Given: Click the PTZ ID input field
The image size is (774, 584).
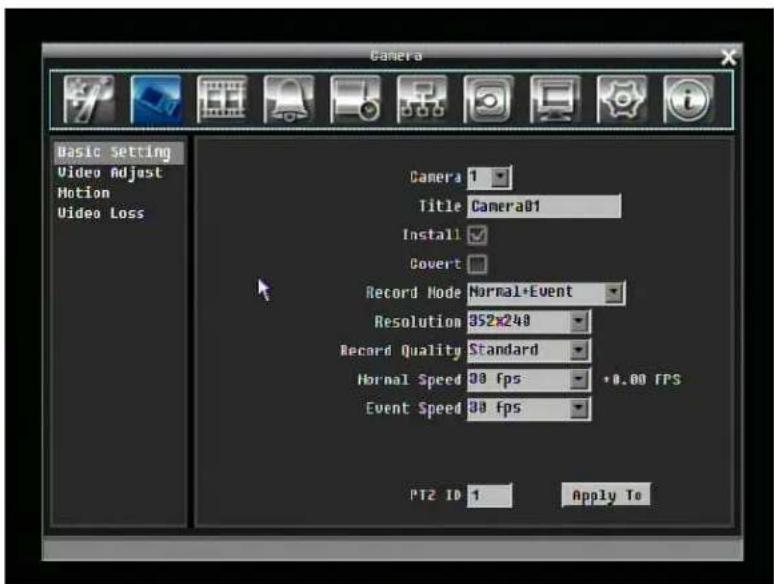Looking at the screenshot, I should pos(490,495).
